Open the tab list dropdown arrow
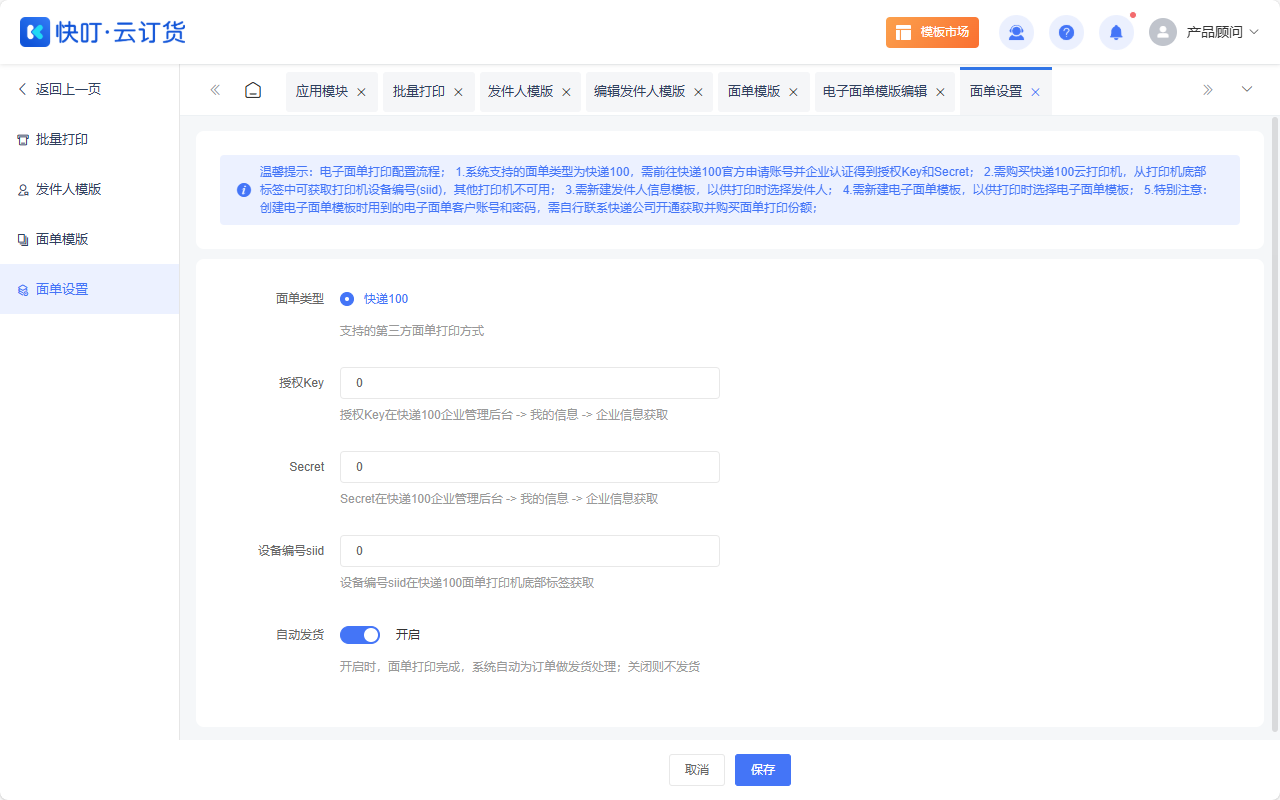The height and width of the screenshot is (800, 1280). 1247,90
